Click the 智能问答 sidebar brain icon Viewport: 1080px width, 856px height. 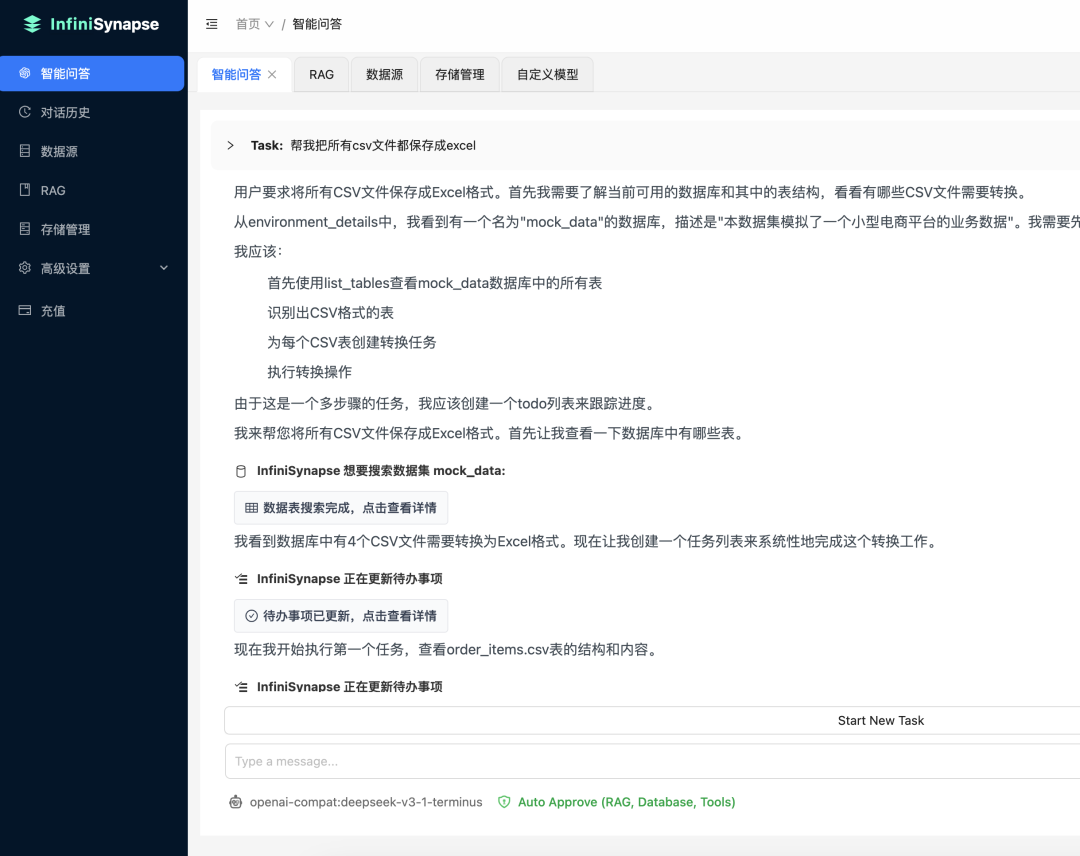[25, 73]
